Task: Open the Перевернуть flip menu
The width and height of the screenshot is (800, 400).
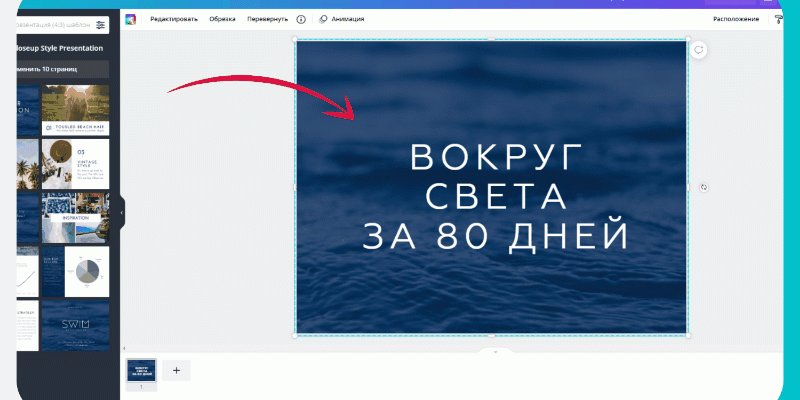Action: pos(267,18)
